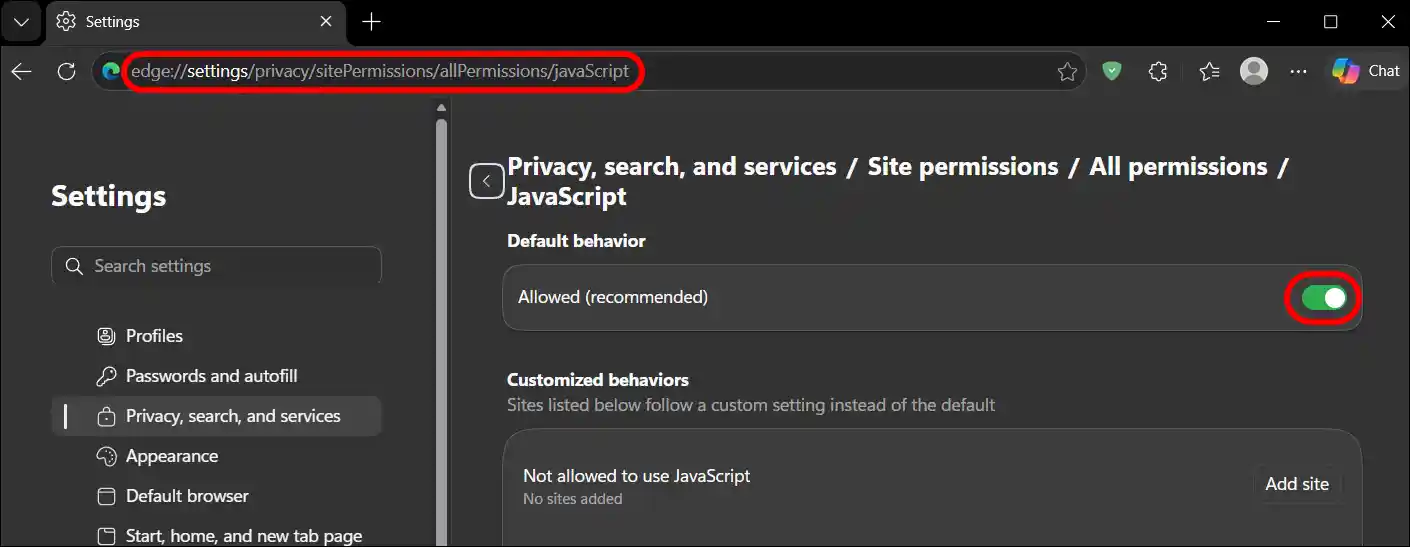Turn off the Allowed (recommended) JavaScript toggle
Screen dimensions: 1410x547
tap(1324, 297)
